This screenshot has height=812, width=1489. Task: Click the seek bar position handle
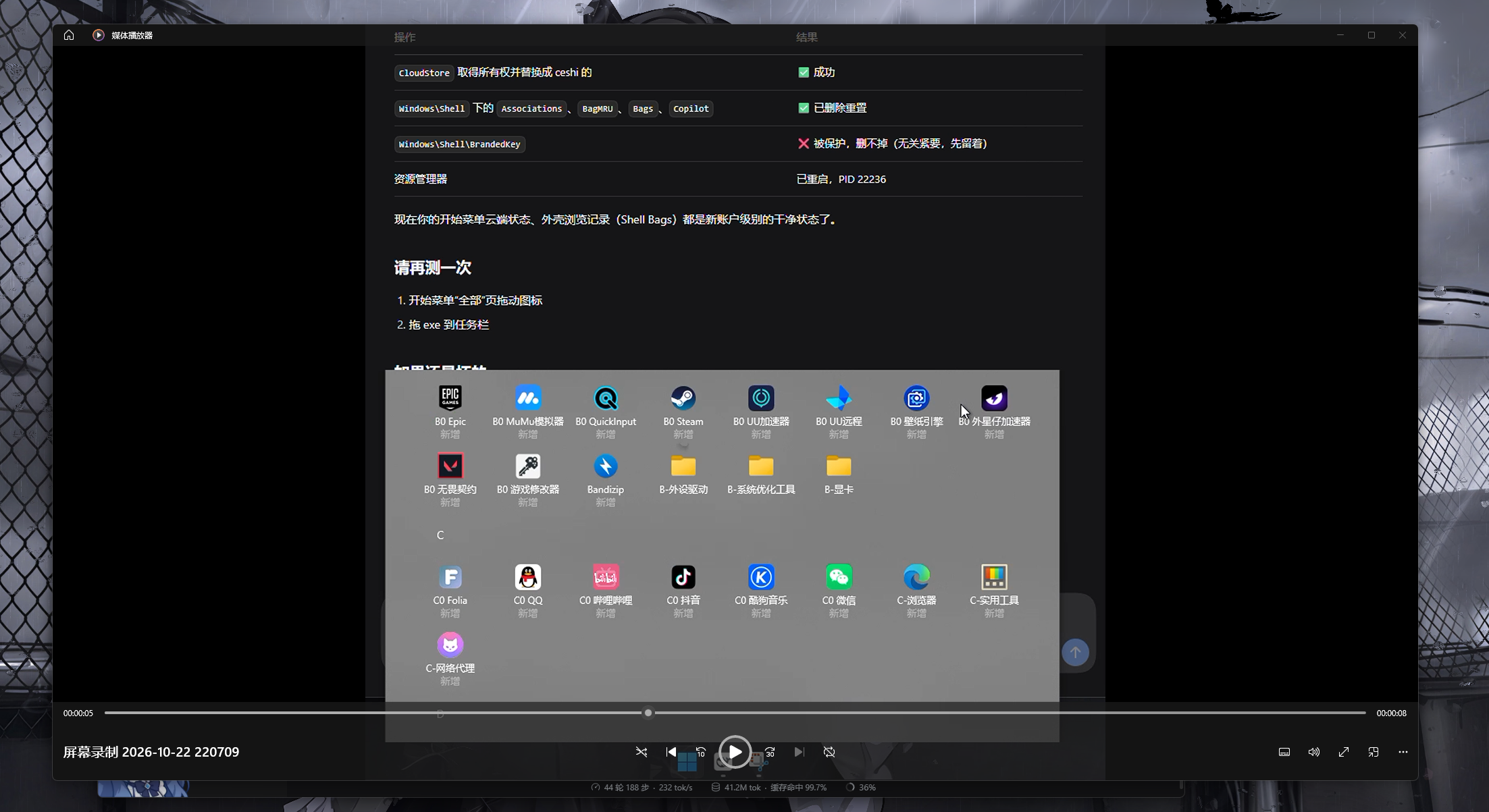[648, 713]
